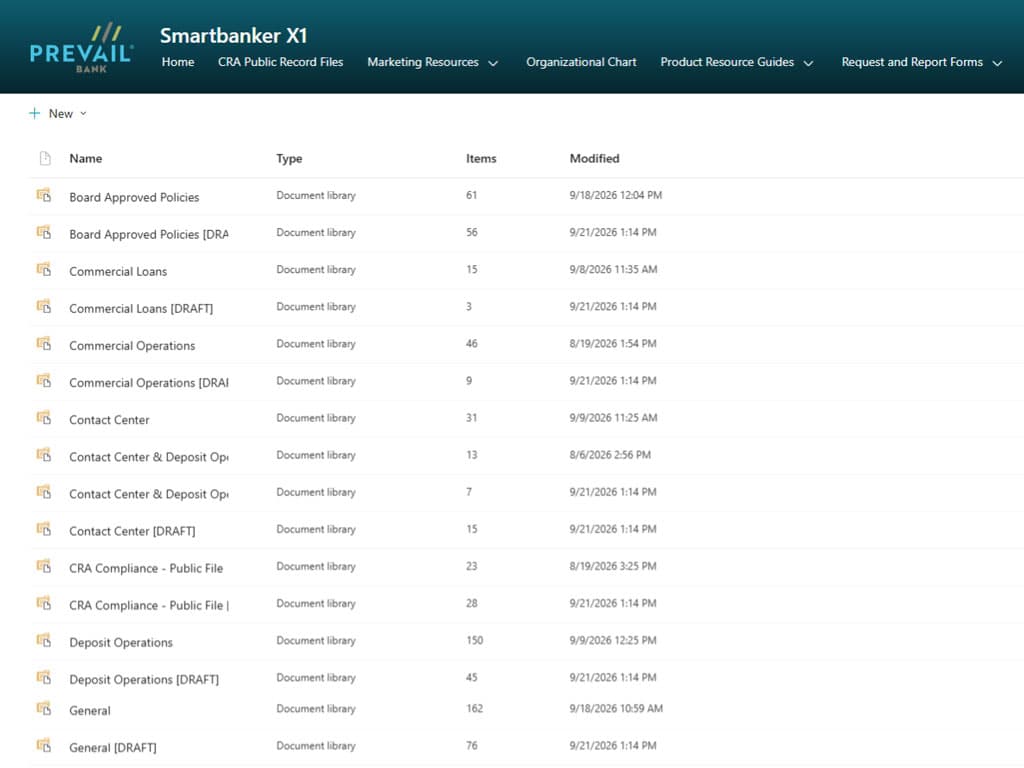Viewport: 1024px width, 768px height.
Task: Open the Request and Report Forms menu label
Action: click(912, 62)
